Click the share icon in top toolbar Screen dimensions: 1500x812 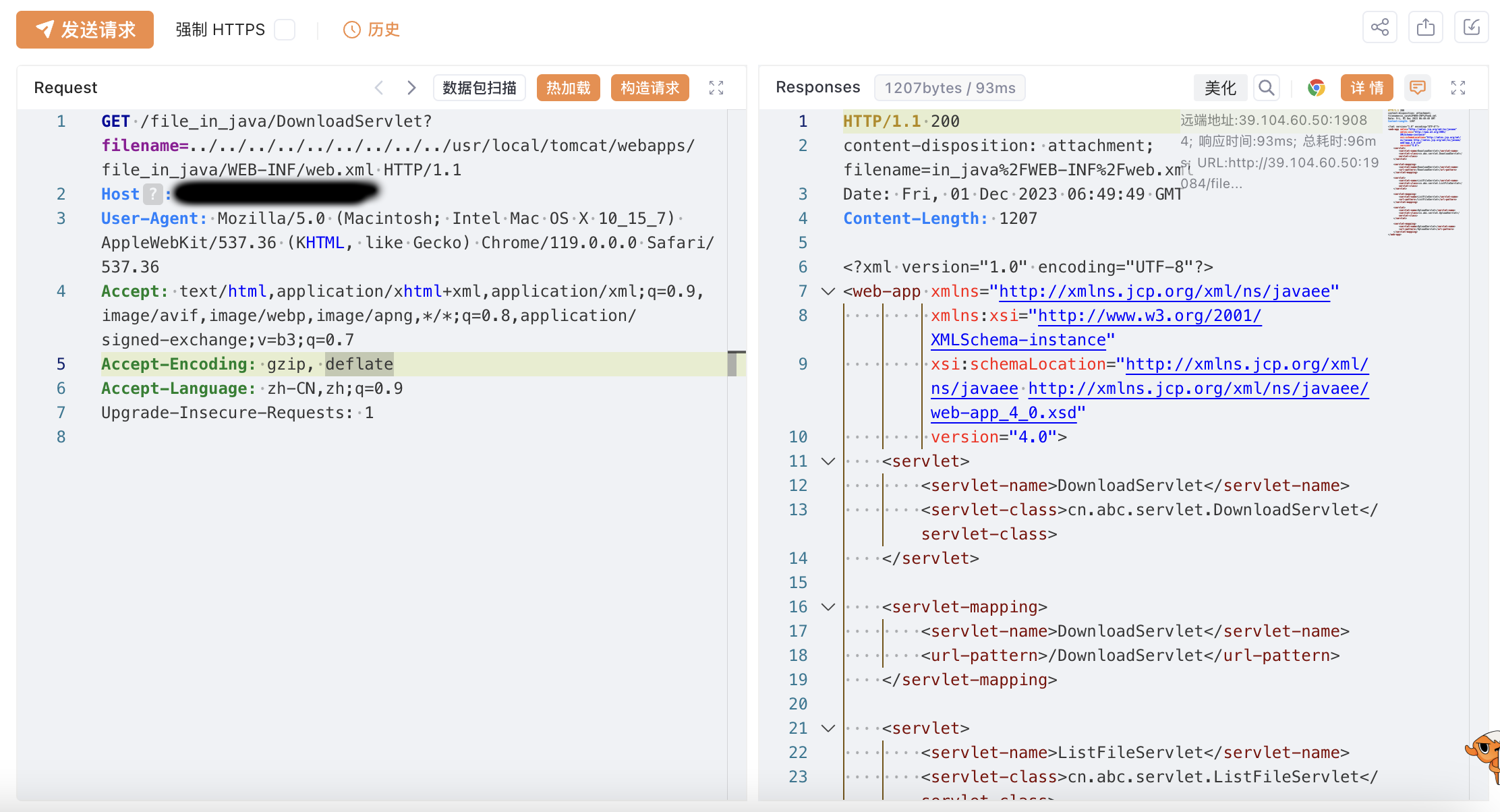click(x=1379, y=28)
